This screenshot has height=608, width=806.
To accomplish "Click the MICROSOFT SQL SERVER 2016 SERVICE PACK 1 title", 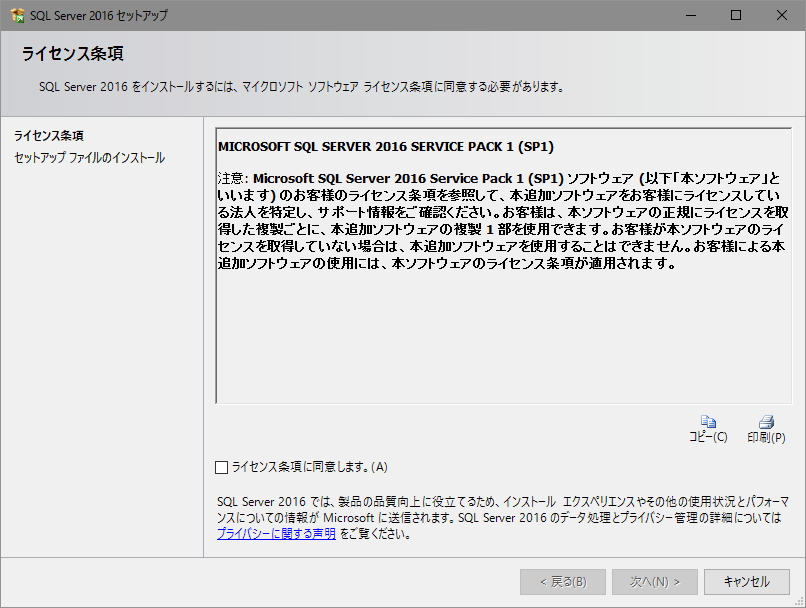I will [386, 147].
